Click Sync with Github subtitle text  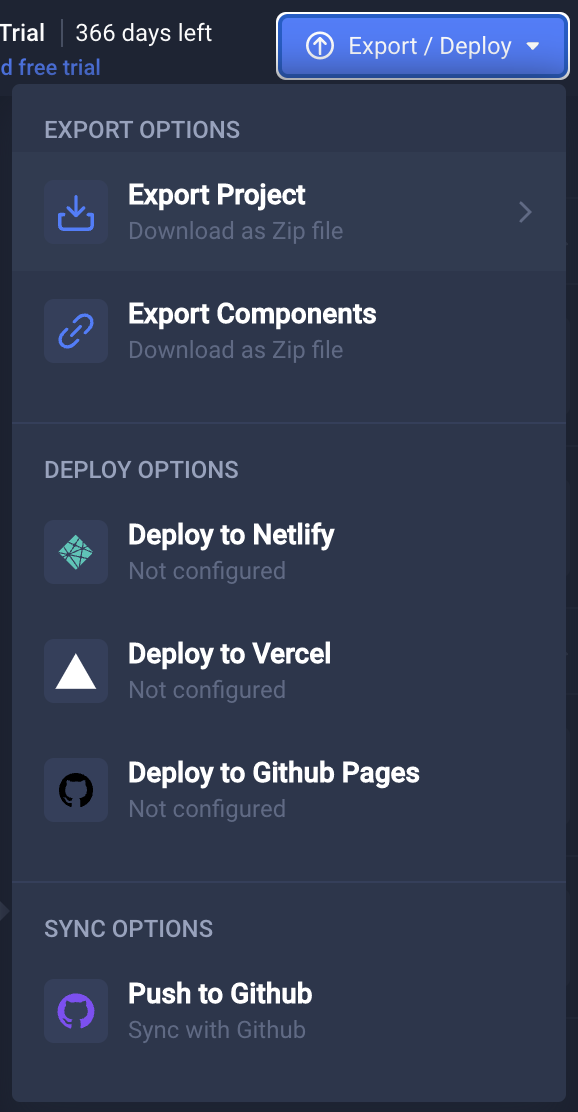[x=217, y=1030]
